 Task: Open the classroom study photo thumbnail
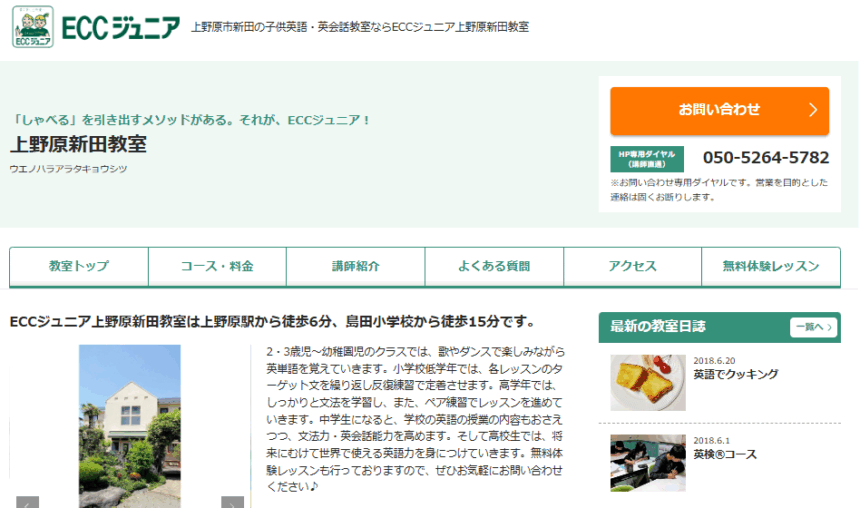coord(648,463)
